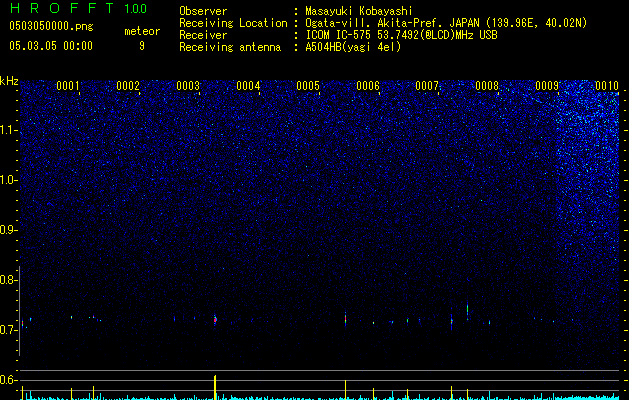Screen dimensions: 629x400
Task: Select the filename 0503050000.png
Action: (51, 26)
